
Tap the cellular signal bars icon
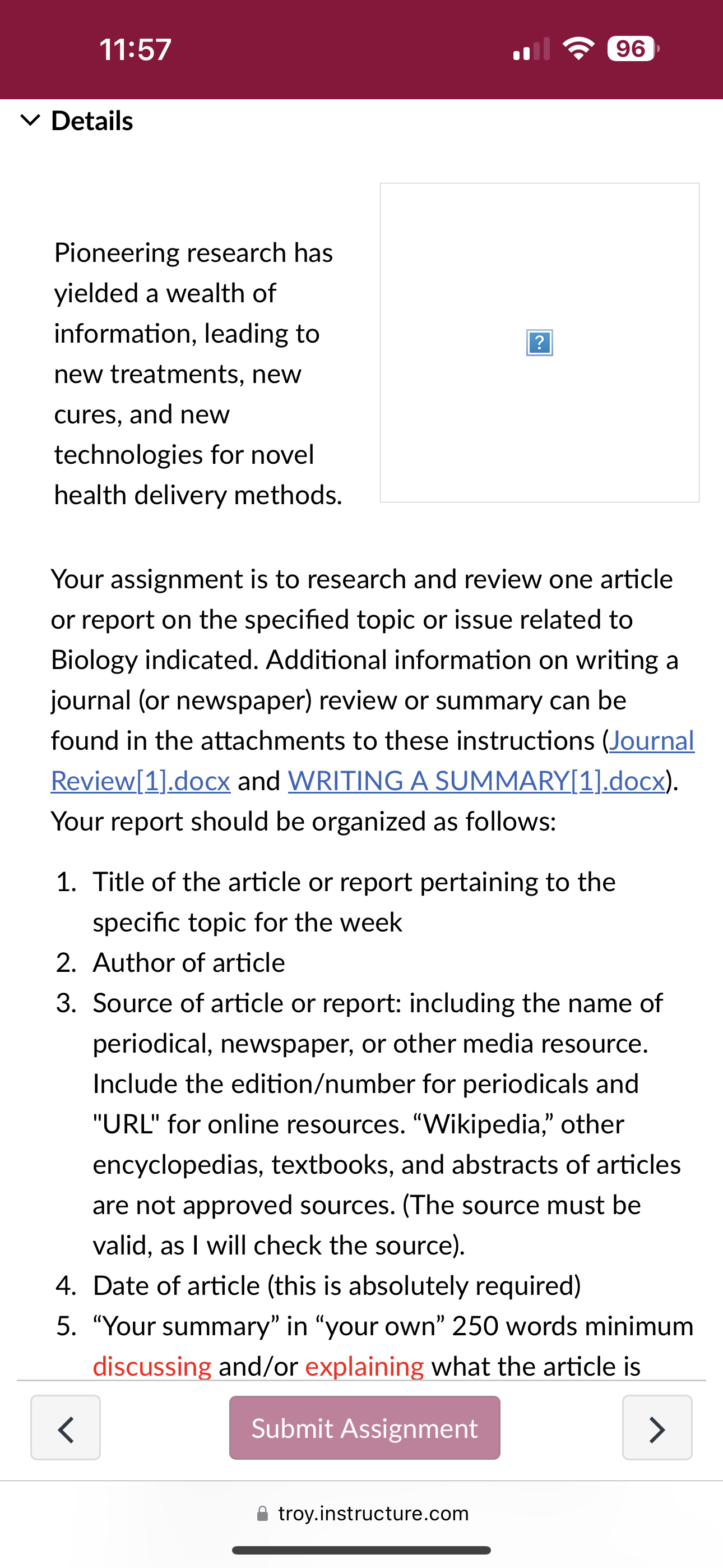click(x=531, y=49)
